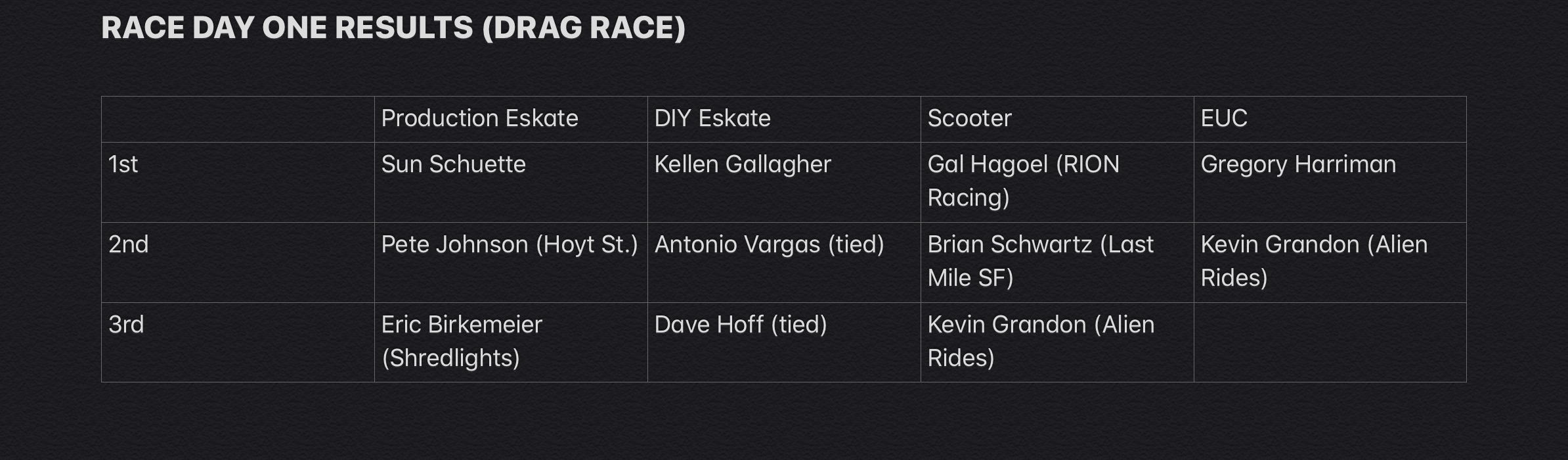Screen dimensions: 1568x460
Task: Click Brian Schwartz (Last Mile SF) cell
Action: click(1057, 262)
